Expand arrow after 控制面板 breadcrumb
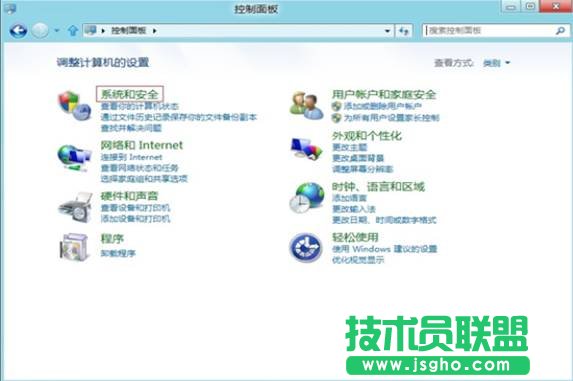 point(155,31)
